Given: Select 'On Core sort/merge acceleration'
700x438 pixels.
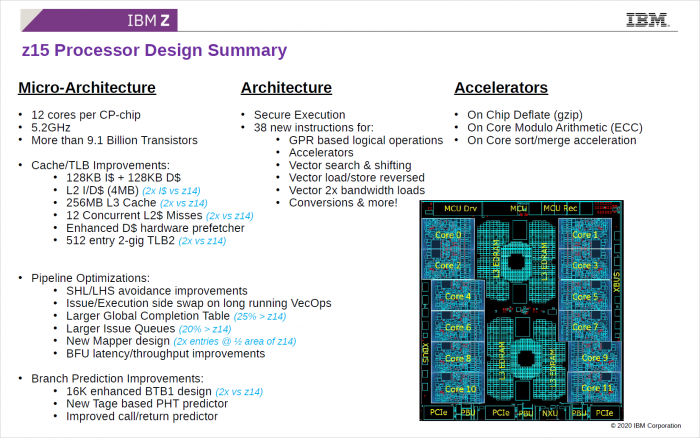Looking at the screenshot, I should coord(552,140).
